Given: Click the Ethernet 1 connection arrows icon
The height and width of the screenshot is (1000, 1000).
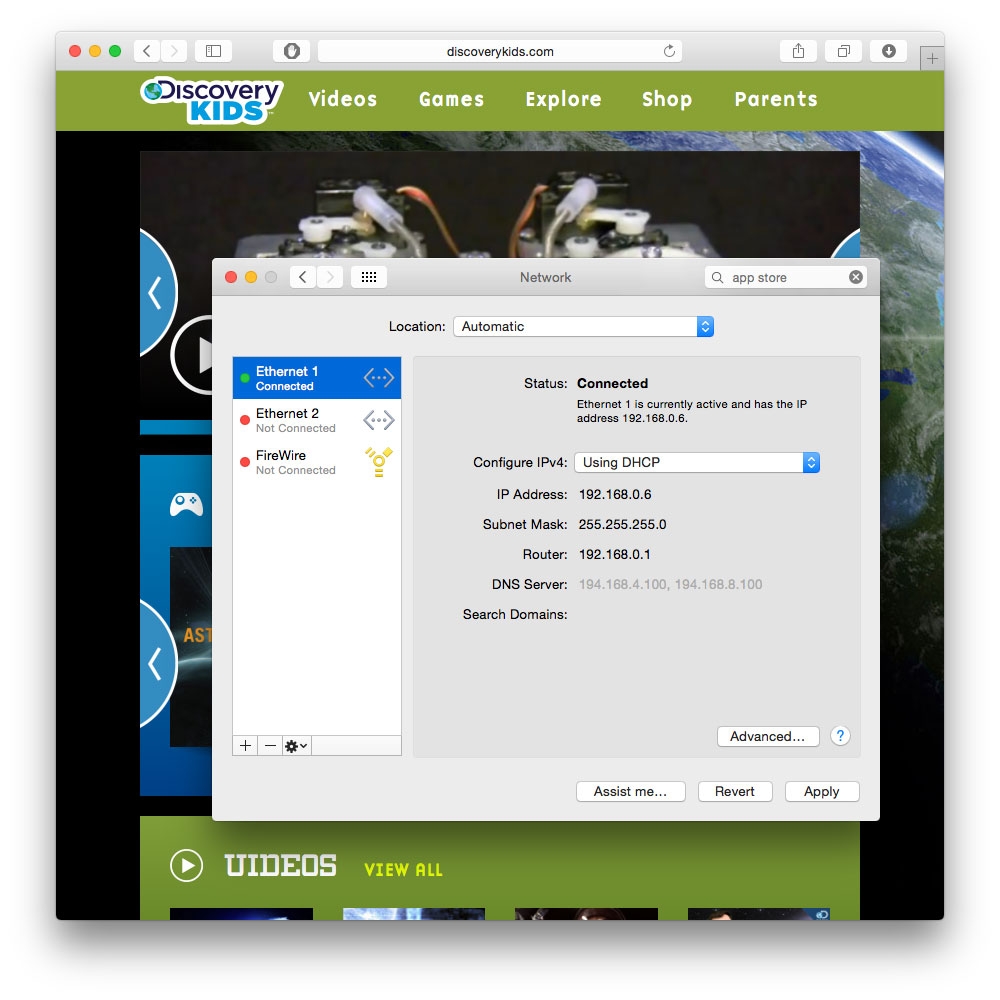Looking at the screenshot, I should pyautogui.click(x=378, y=377).
